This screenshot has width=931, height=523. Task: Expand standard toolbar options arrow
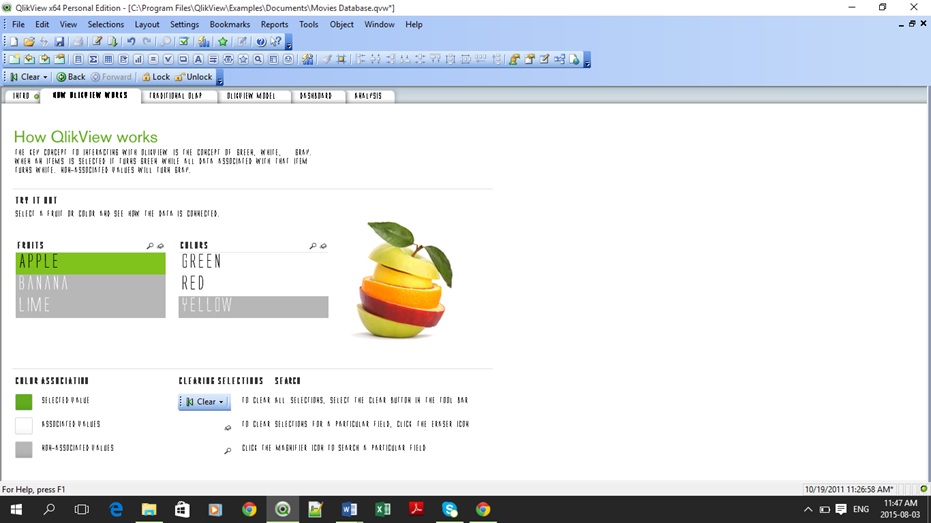[x=289, y=44]
